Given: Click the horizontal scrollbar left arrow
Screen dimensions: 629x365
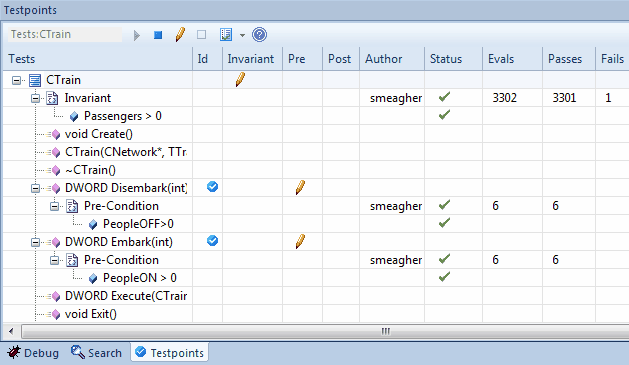Looking at the screenshot, I should coord(11,332).
